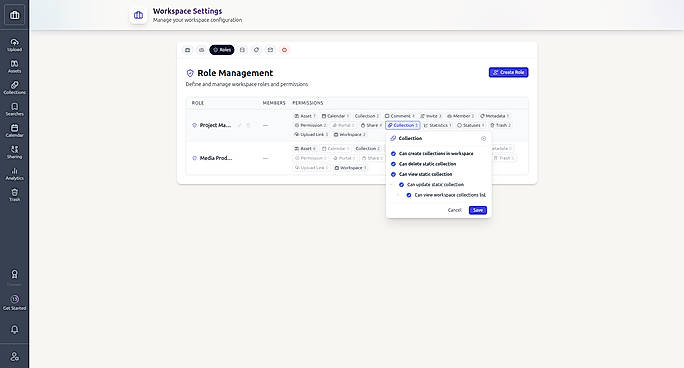
Task: Open Permission 2 chip in Project Ma... row
Action: click(x=311, y=125)
